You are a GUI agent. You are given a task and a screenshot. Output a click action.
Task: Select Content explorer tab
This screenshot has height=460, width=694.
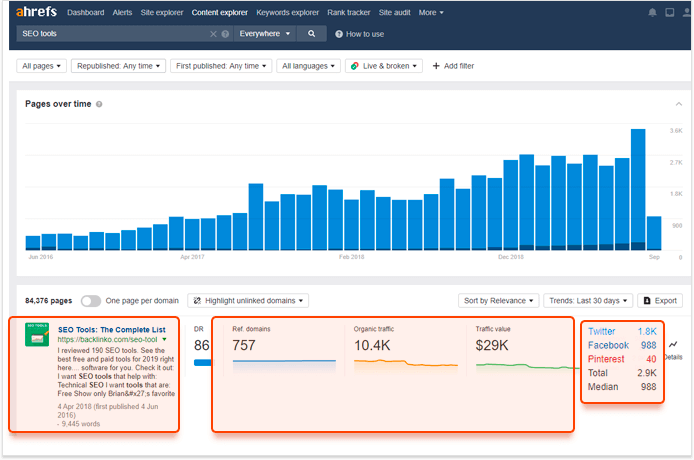pyautogui.click(x=220, y=12)
